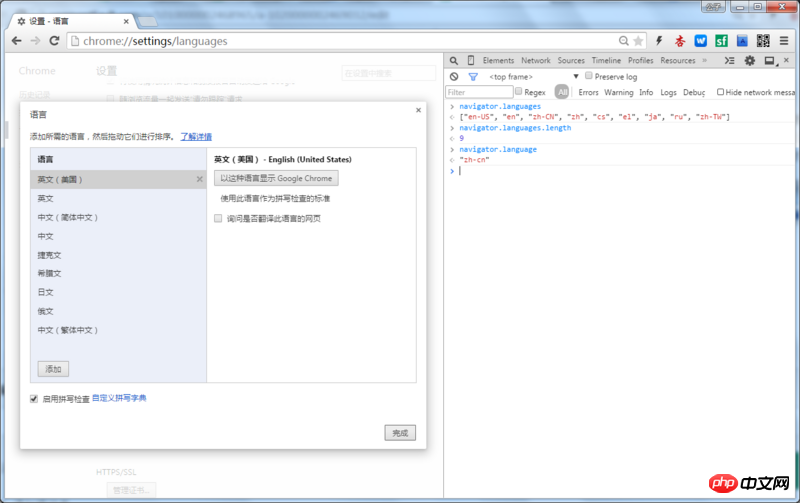Screen dimensions: 800x503
Task: Filter console by Info
Action: tap(646, 92)
